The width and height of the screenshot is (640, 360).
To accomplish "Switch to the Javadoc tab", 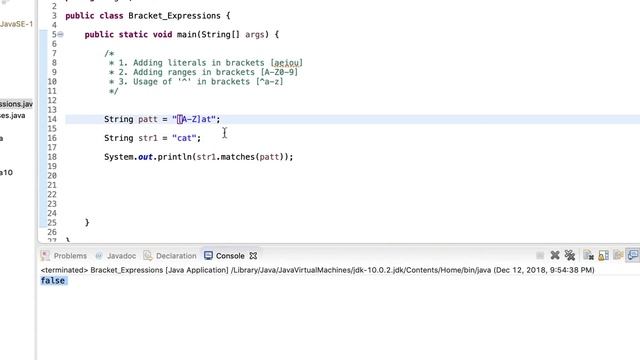I will tap(121, 256).
